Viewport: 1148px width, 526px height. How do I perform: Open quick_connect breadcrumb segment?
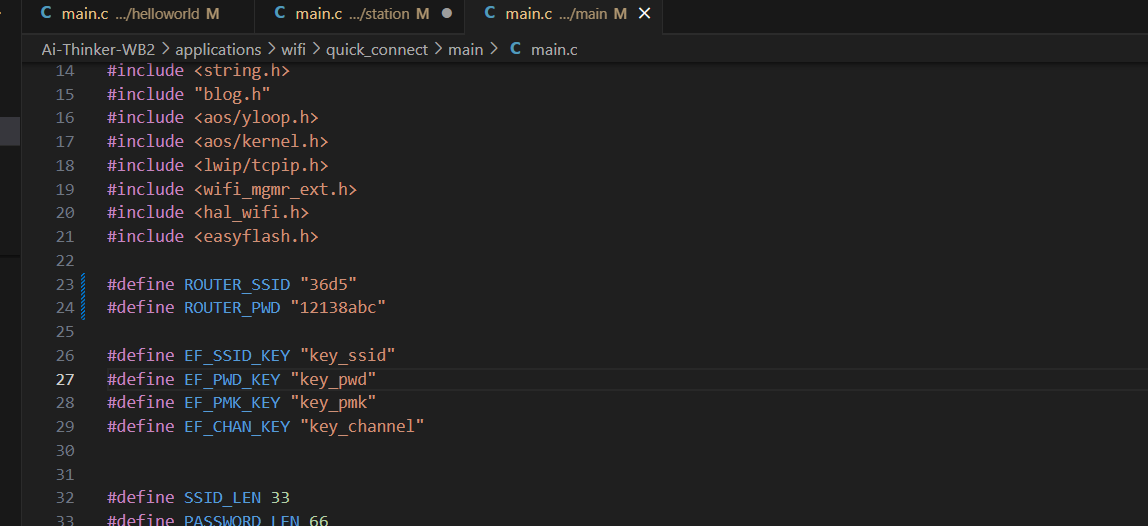[x=376, y=49]
